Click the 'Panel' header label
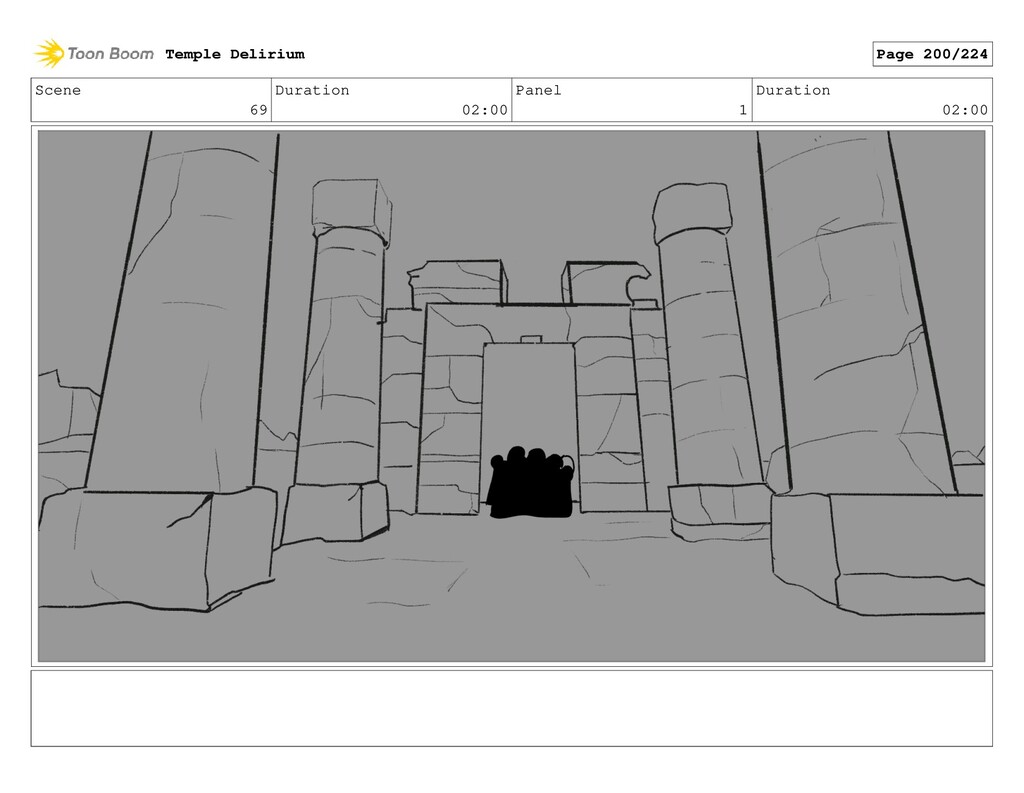This screenshot has width=1024, height=793. (x=538, y=90)
